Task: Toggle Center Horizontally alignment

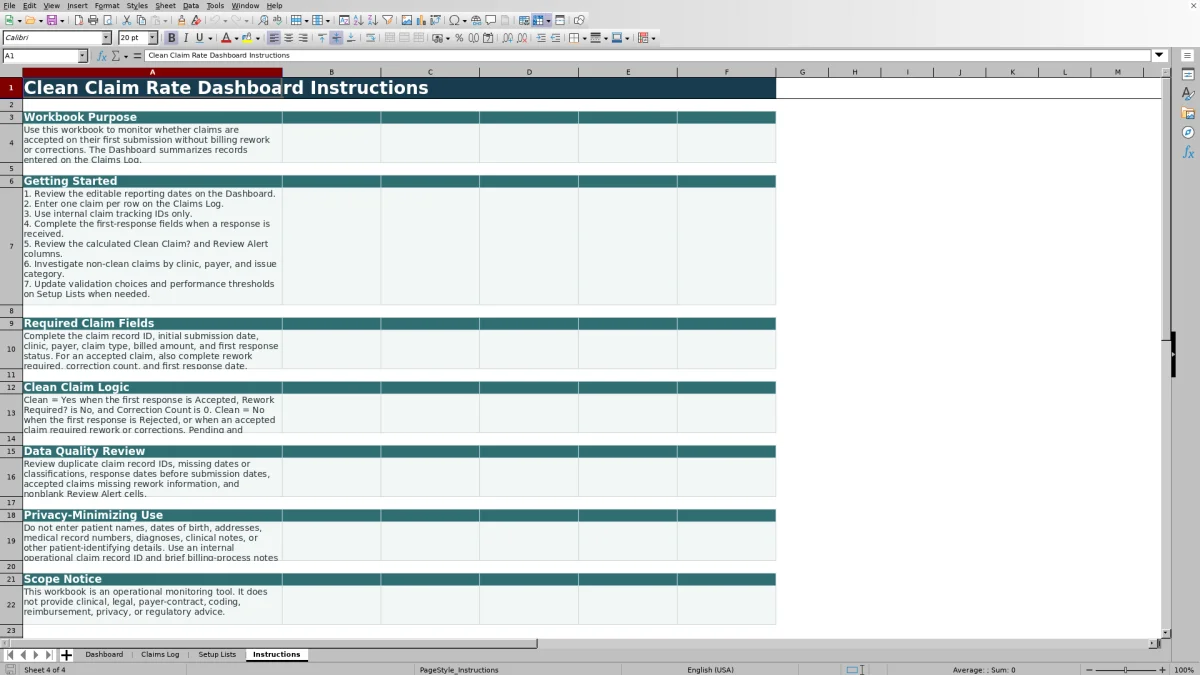Action: point(288,38)
